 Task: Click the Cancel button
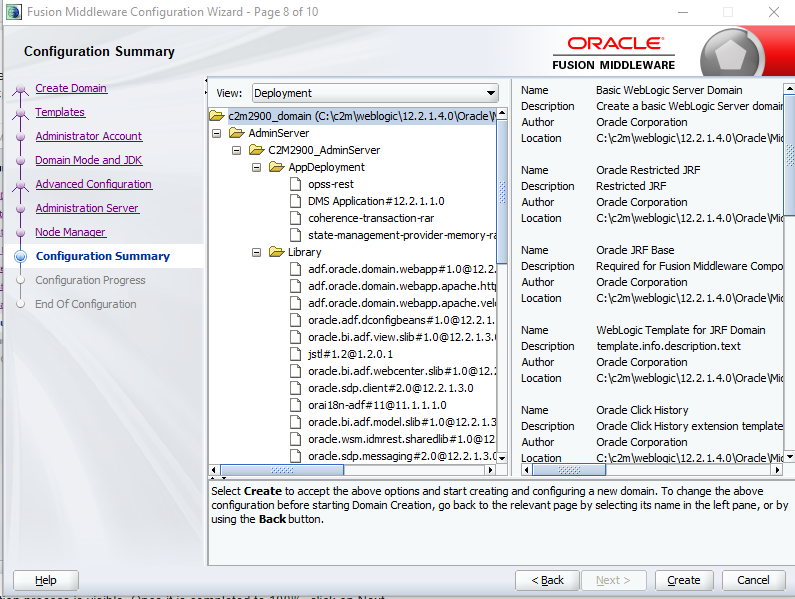[x=753, y=580]
